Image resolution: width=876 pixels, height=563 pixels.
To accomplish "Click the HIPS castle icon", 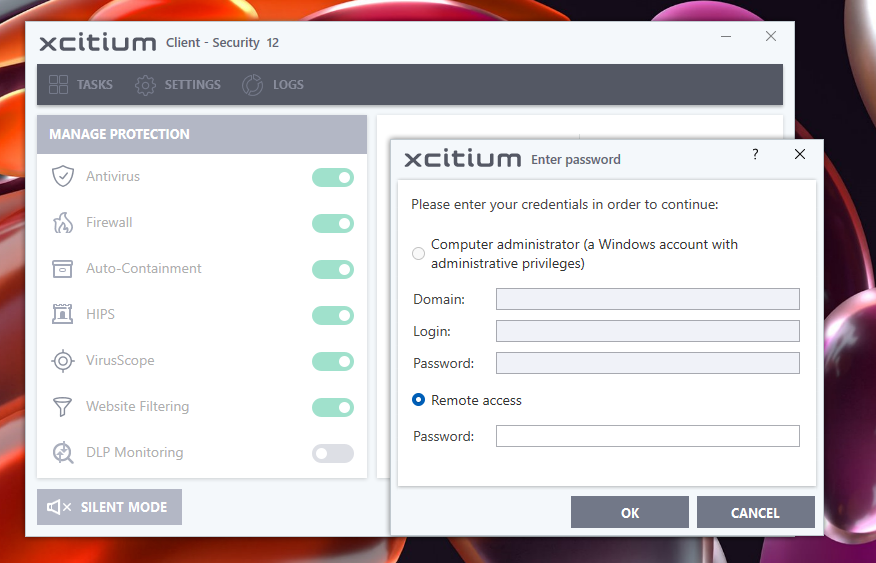I will click(63, 315).
